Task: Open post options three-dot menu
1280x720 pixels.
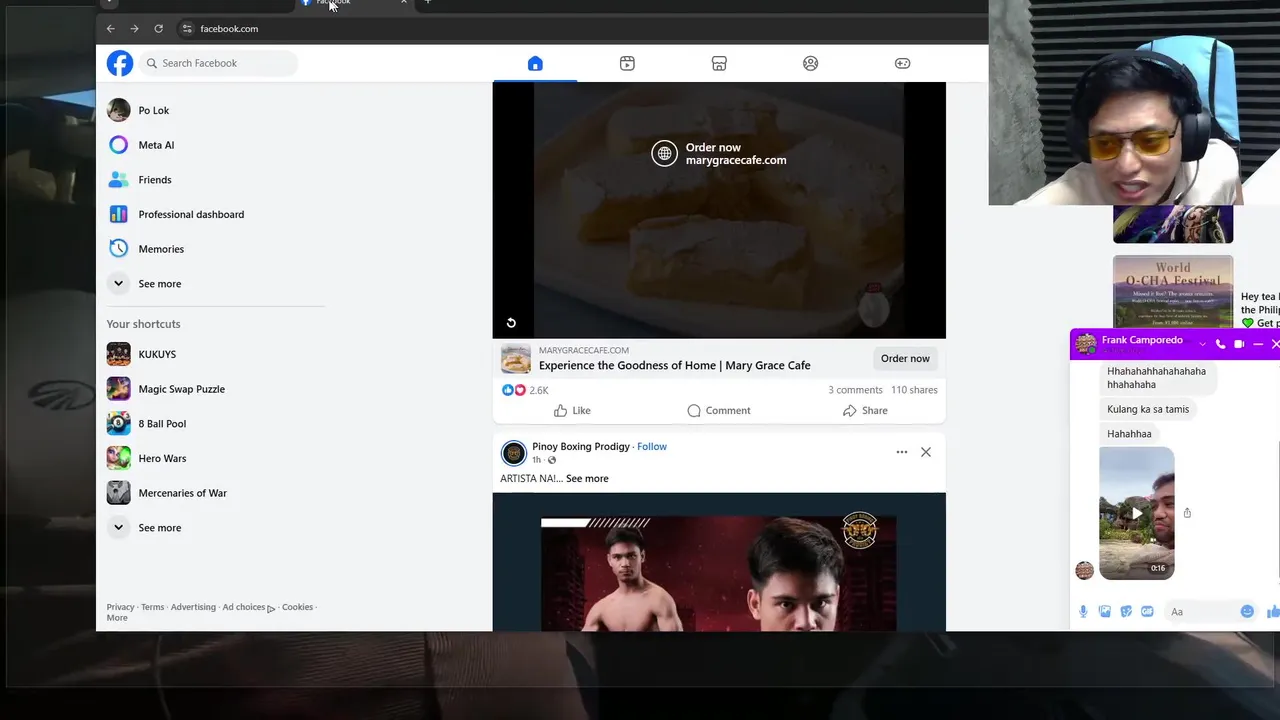Action: [x=902, y=452]
